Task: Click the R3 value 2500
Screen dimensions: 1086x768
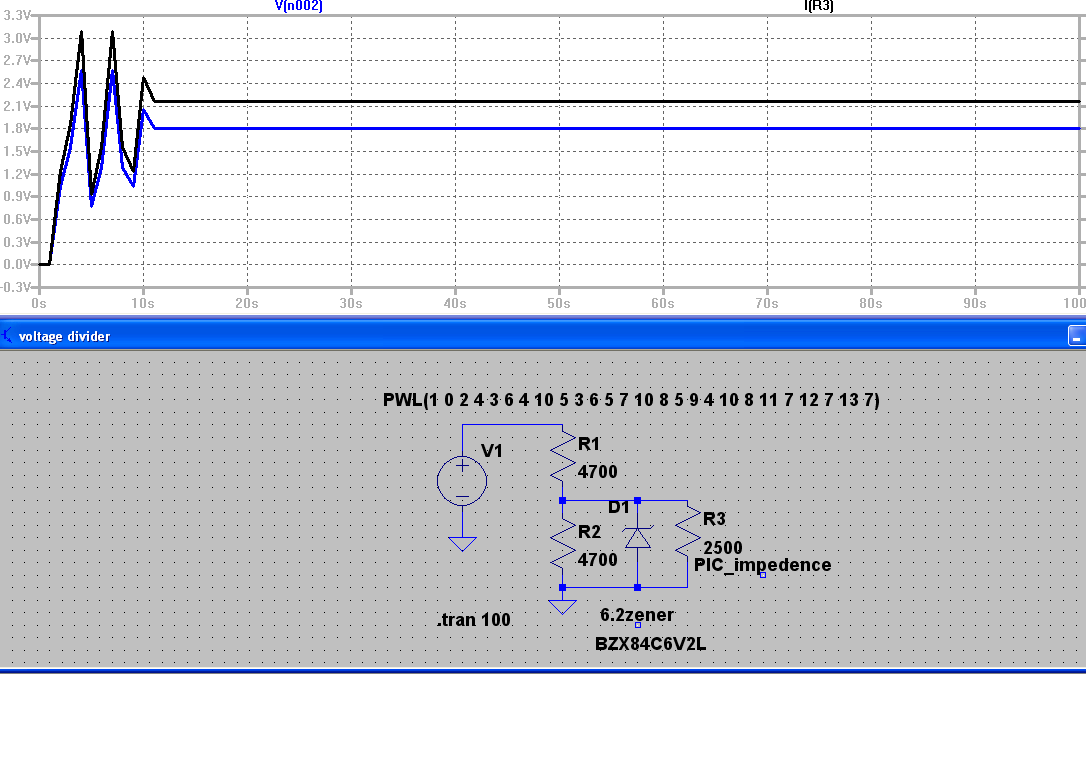Action: (723, 548)
